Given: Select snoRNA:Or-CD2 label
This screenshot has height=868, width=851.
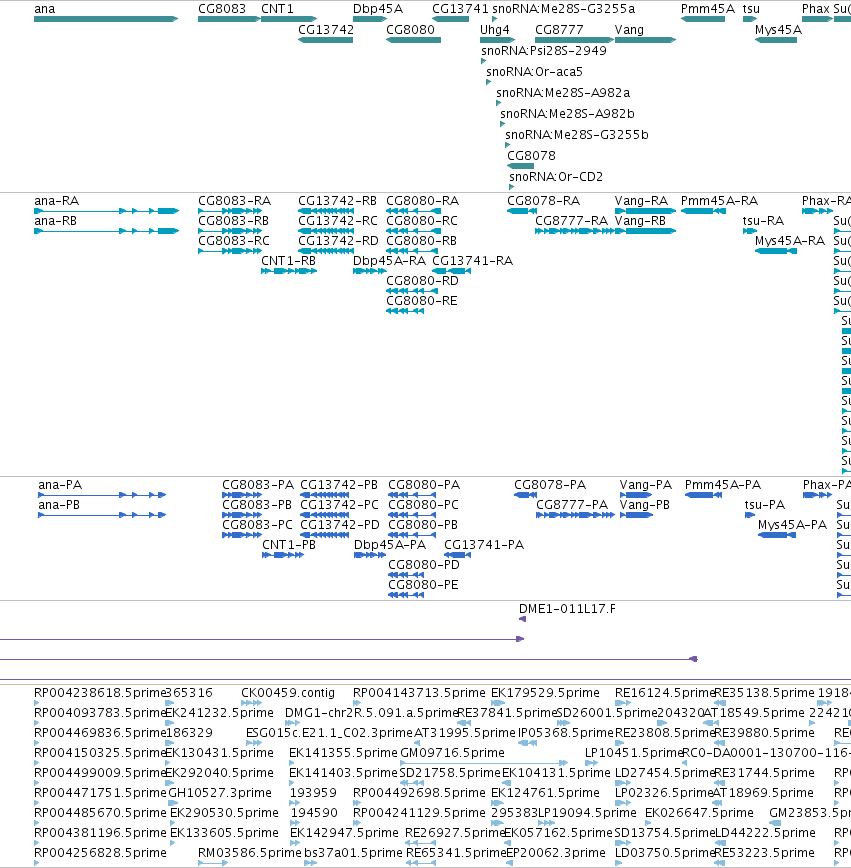Looking at the screenshot, I should click(555, 177).
